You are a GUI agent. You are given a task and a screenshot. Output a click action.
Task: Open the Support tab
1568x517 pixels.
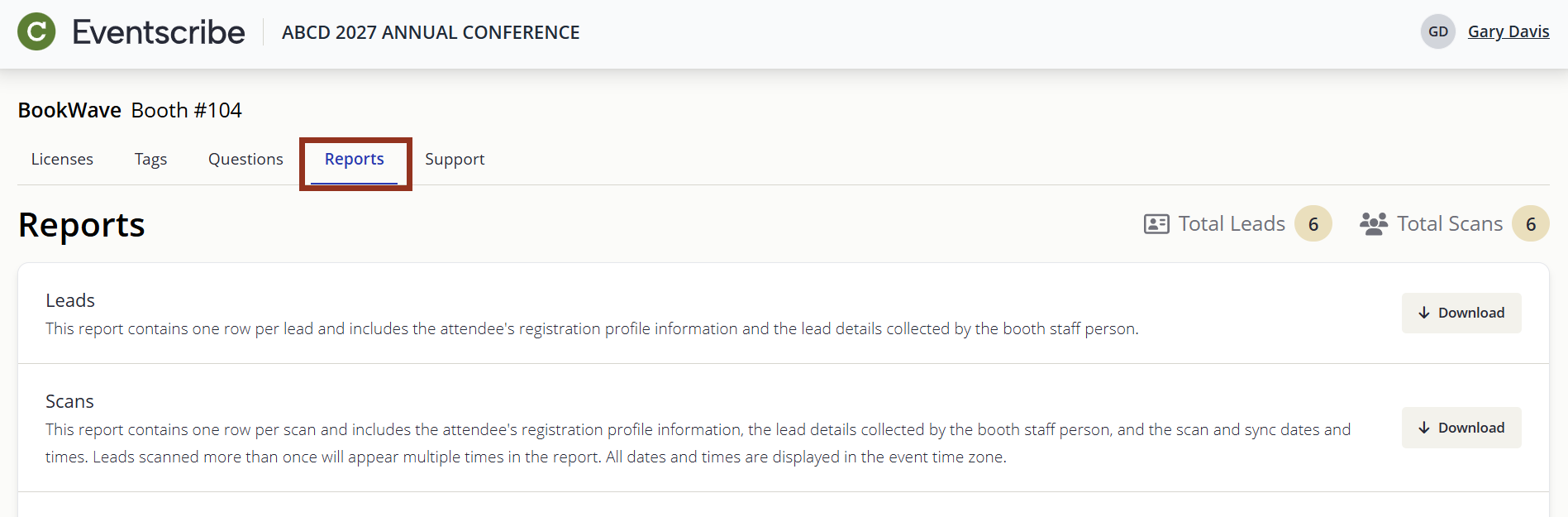pos(455,159)
